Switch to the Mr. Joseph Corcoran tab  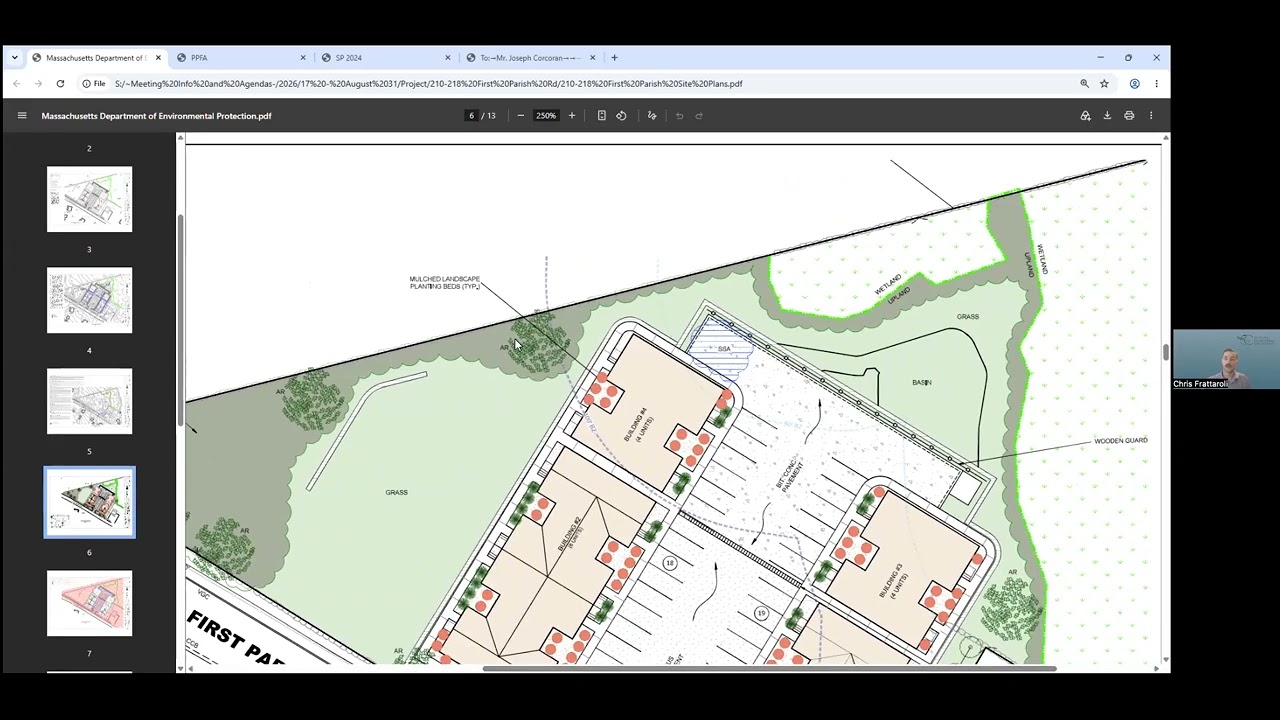pyautogui.click(x=530, y=58)
